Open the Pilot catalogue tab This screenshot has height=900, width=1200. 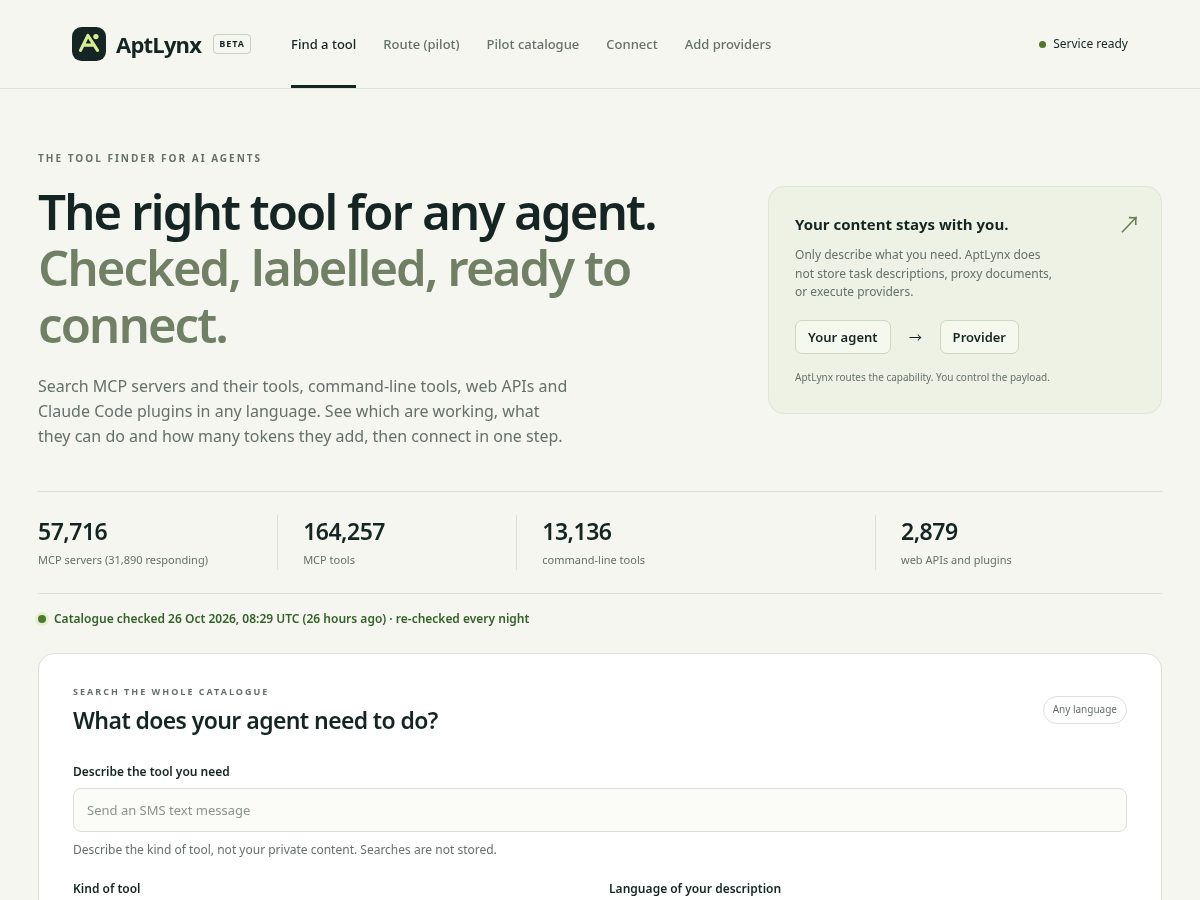[532, 44]
